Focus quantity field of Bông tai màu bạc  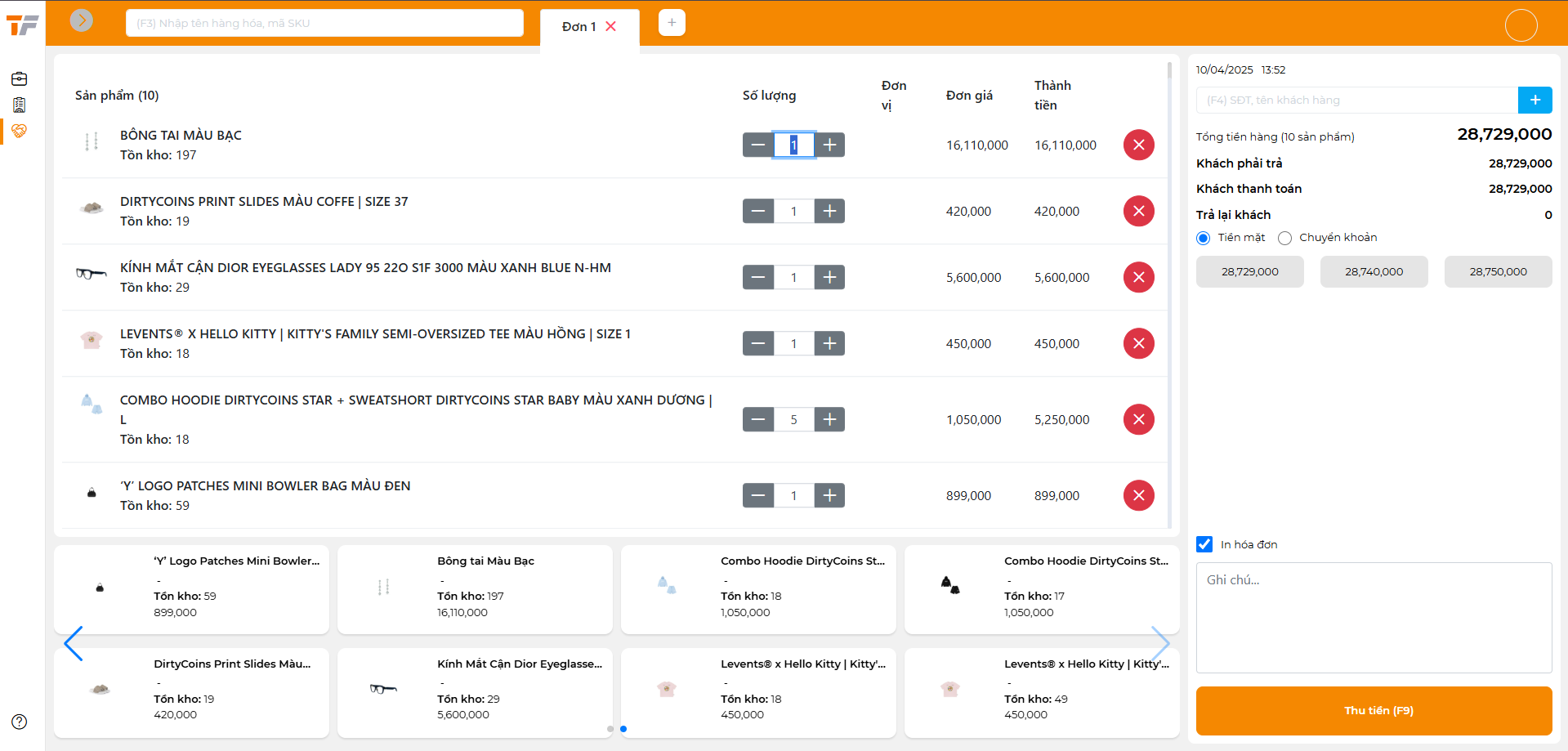click(793, 145)
